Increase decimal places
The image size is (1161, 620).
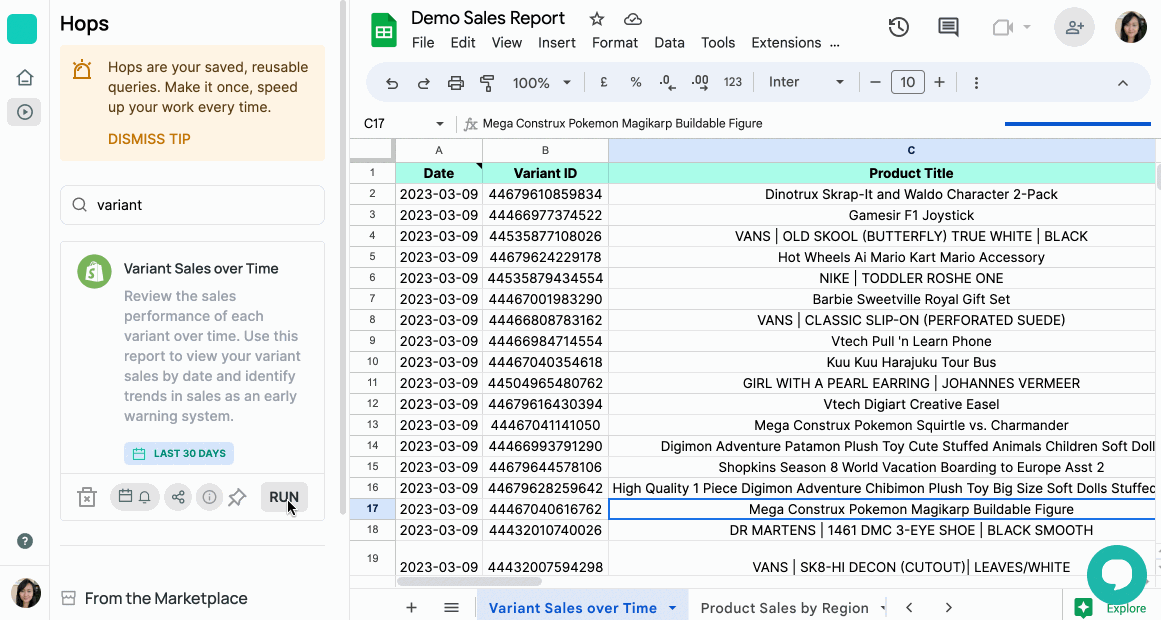tap(700, 82)
